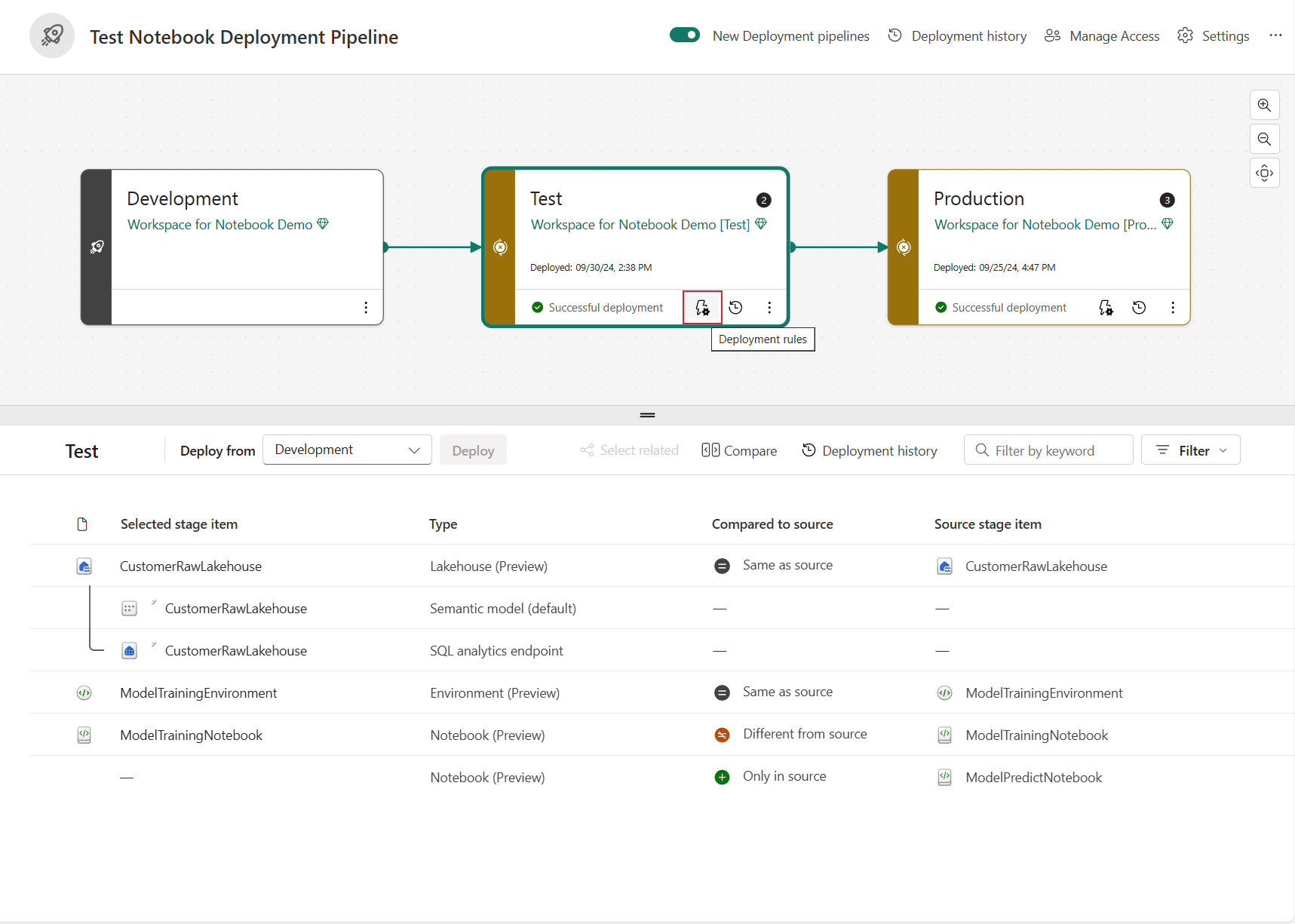Click select-all items icon in table header

point(82,524)
